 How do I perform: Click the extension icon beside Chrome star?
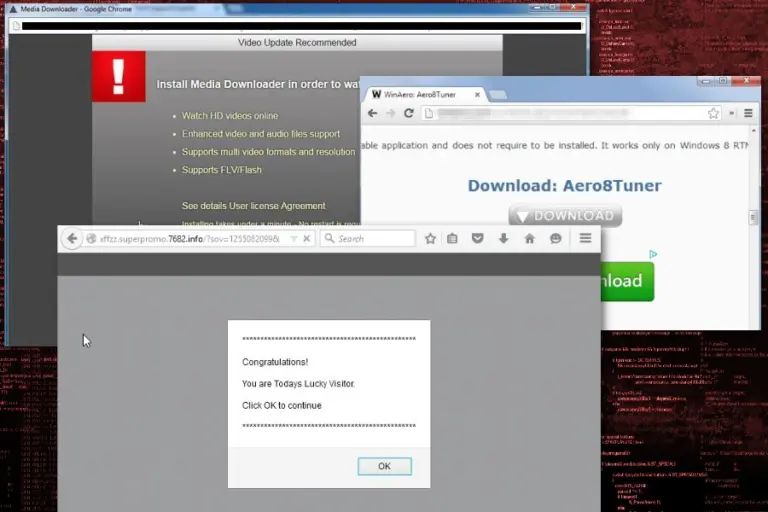[x=732, y=113]
